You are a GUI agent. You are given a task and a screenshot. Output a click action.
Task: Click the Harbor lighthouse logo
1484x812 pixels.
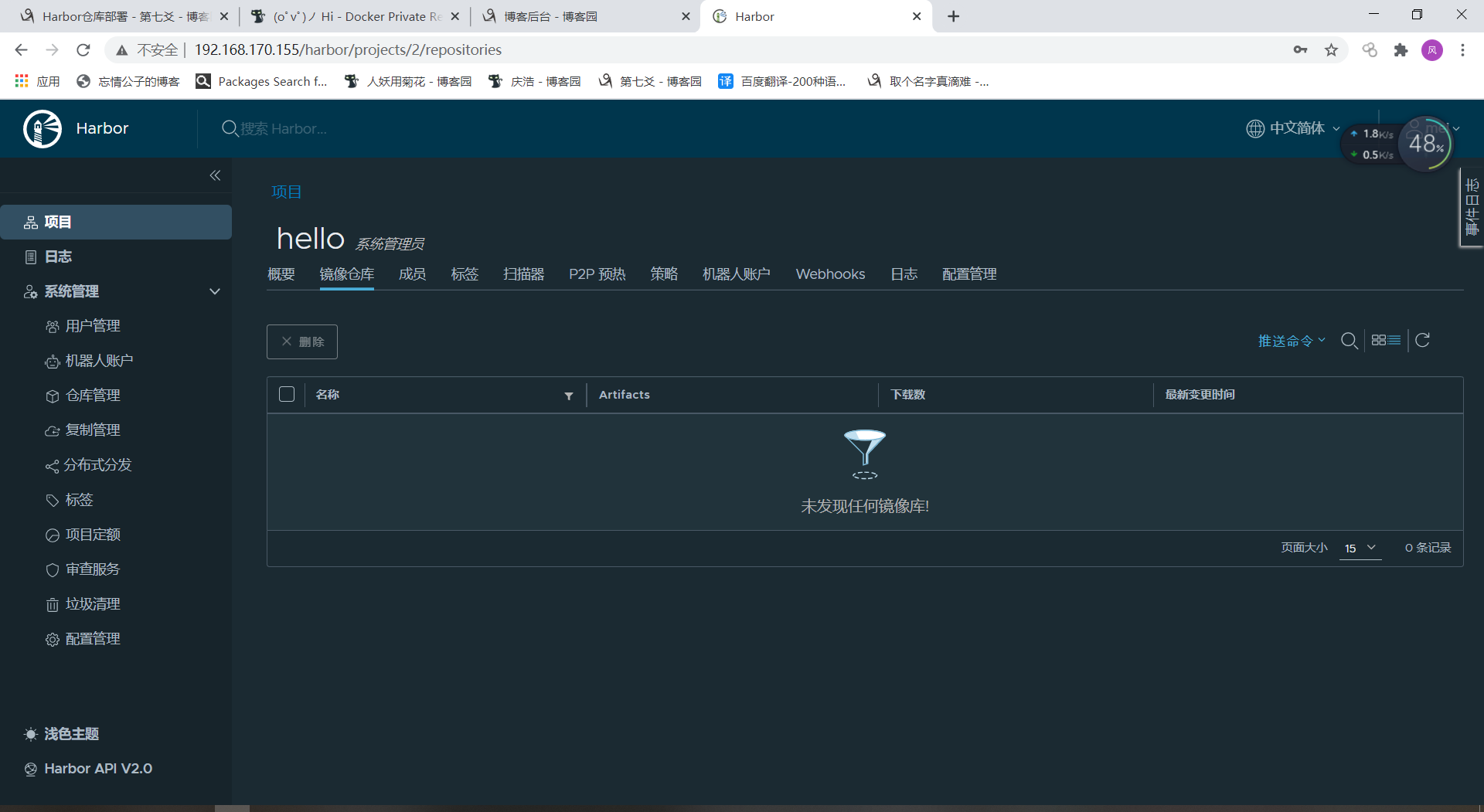[43, 128]
